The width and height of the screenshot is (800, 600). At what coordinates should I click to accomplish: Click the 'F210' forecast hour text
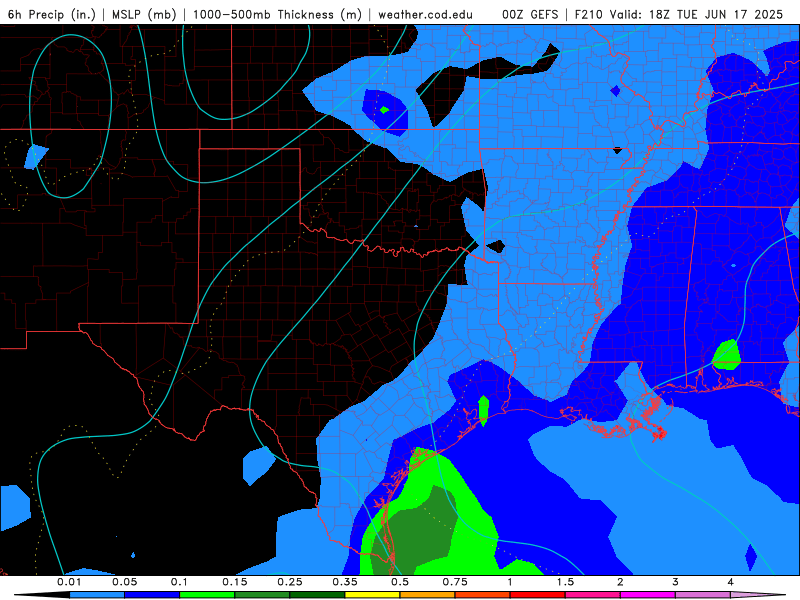pos(589,14)
